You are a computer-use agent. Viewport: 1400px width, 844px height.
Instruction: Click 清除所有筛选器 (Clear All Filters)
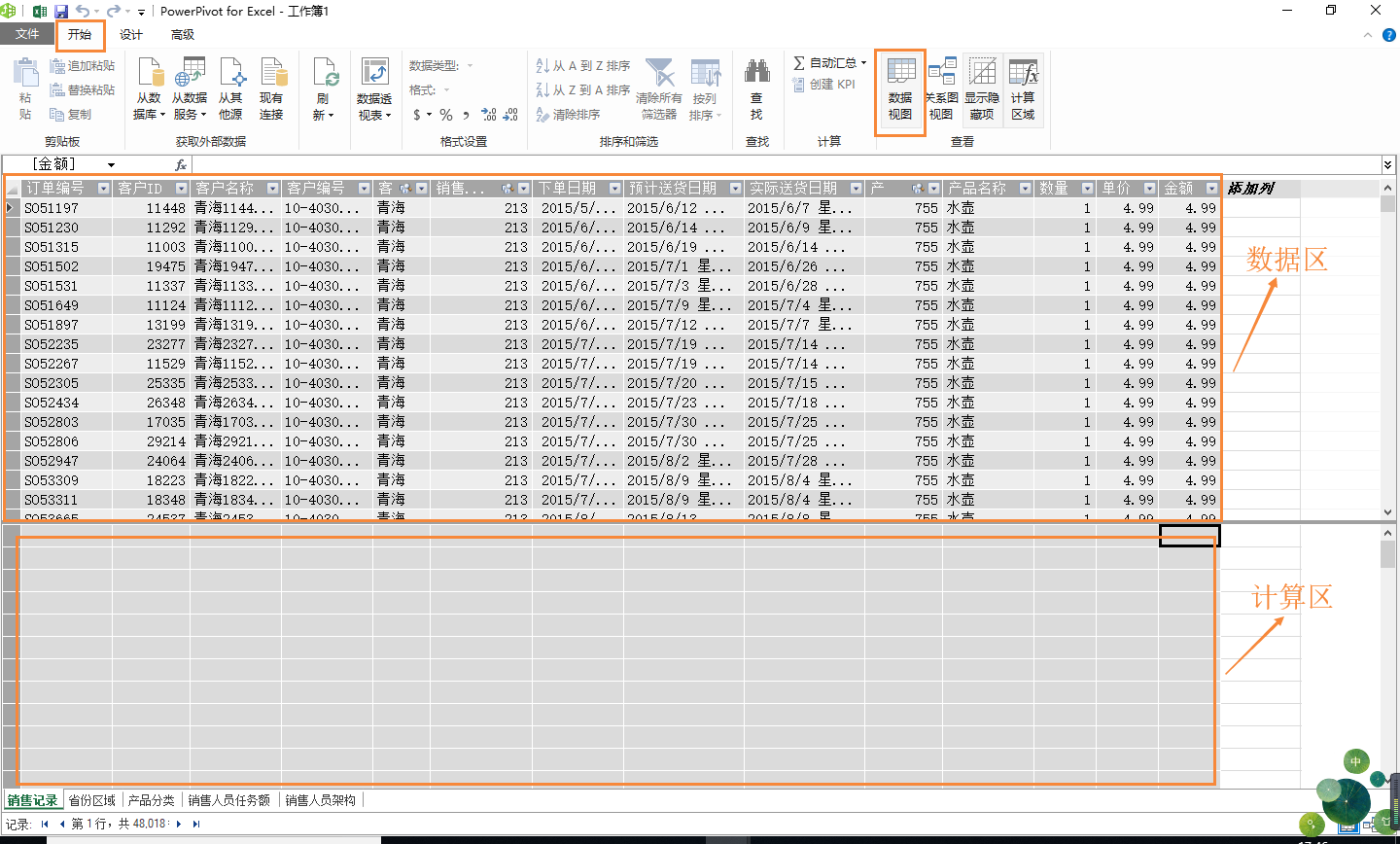(659, 88)
